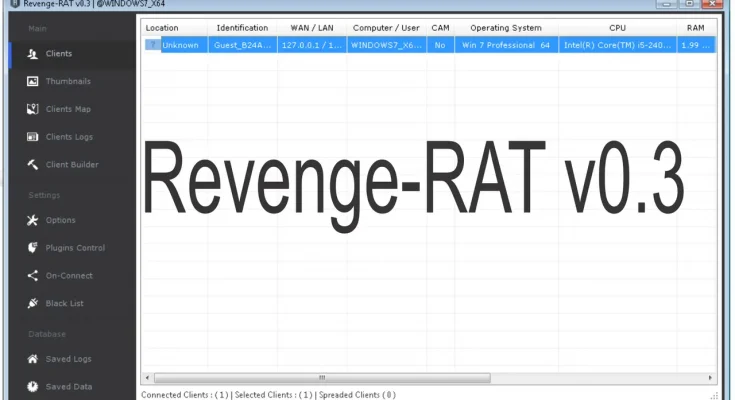735x400 pixels.
Task: Click the horizontal scrollbar thumb
Action: [x=322, y=378]
